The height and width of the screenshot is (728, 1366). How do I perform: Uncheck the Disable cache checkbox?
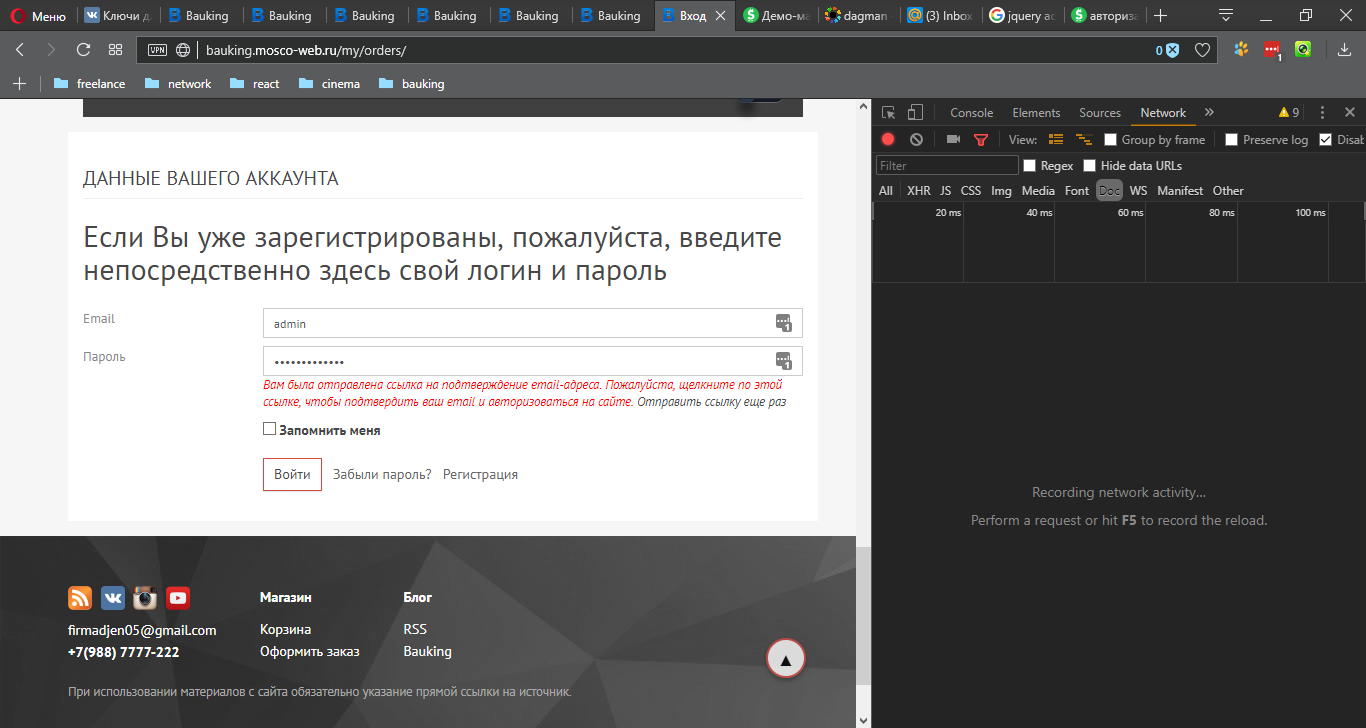[x=1326, y=140]
